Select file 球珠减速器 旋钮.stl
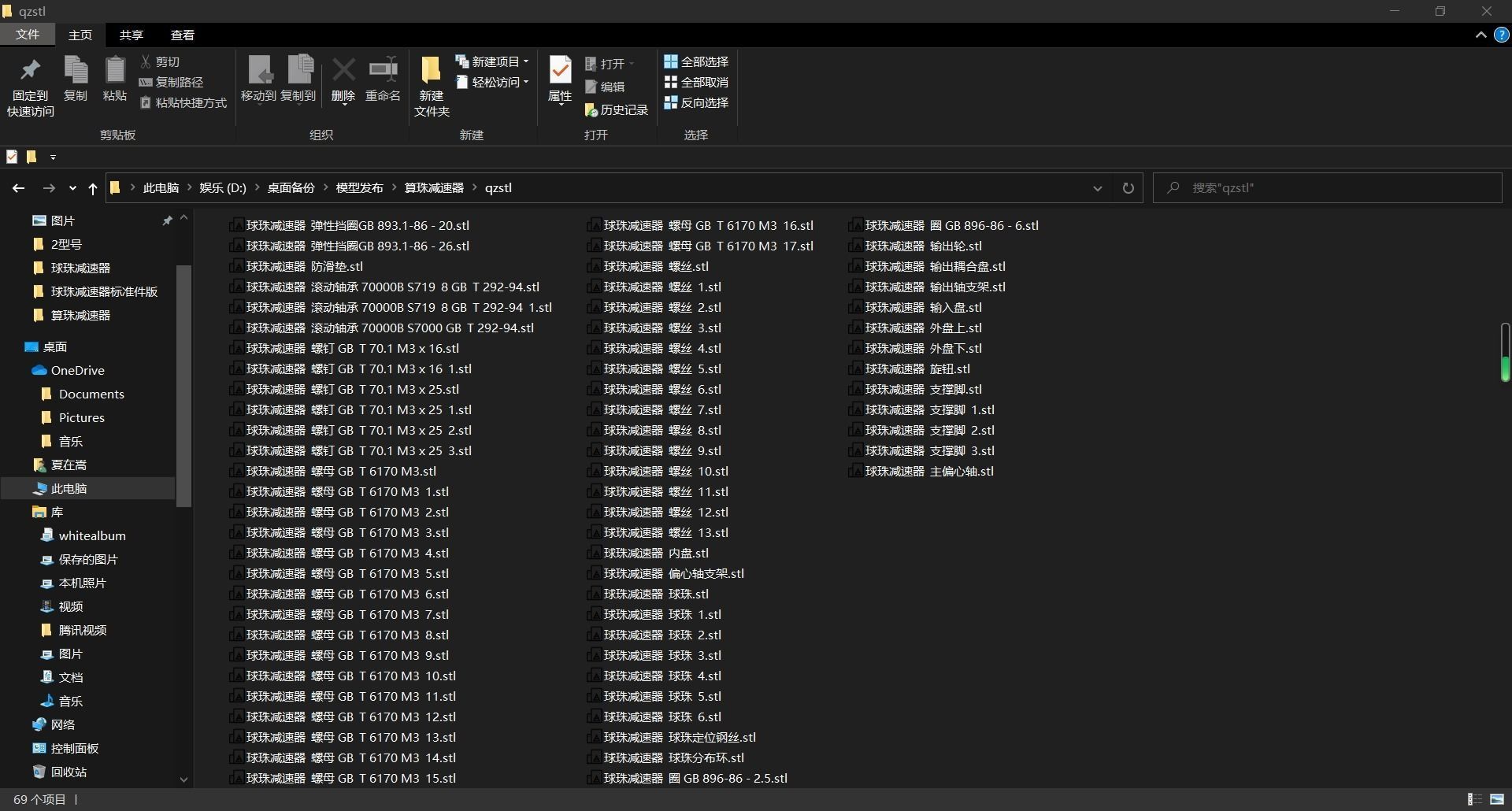Image resolution: width=1512 pixels, height=811 pixels. pos(910,368)
